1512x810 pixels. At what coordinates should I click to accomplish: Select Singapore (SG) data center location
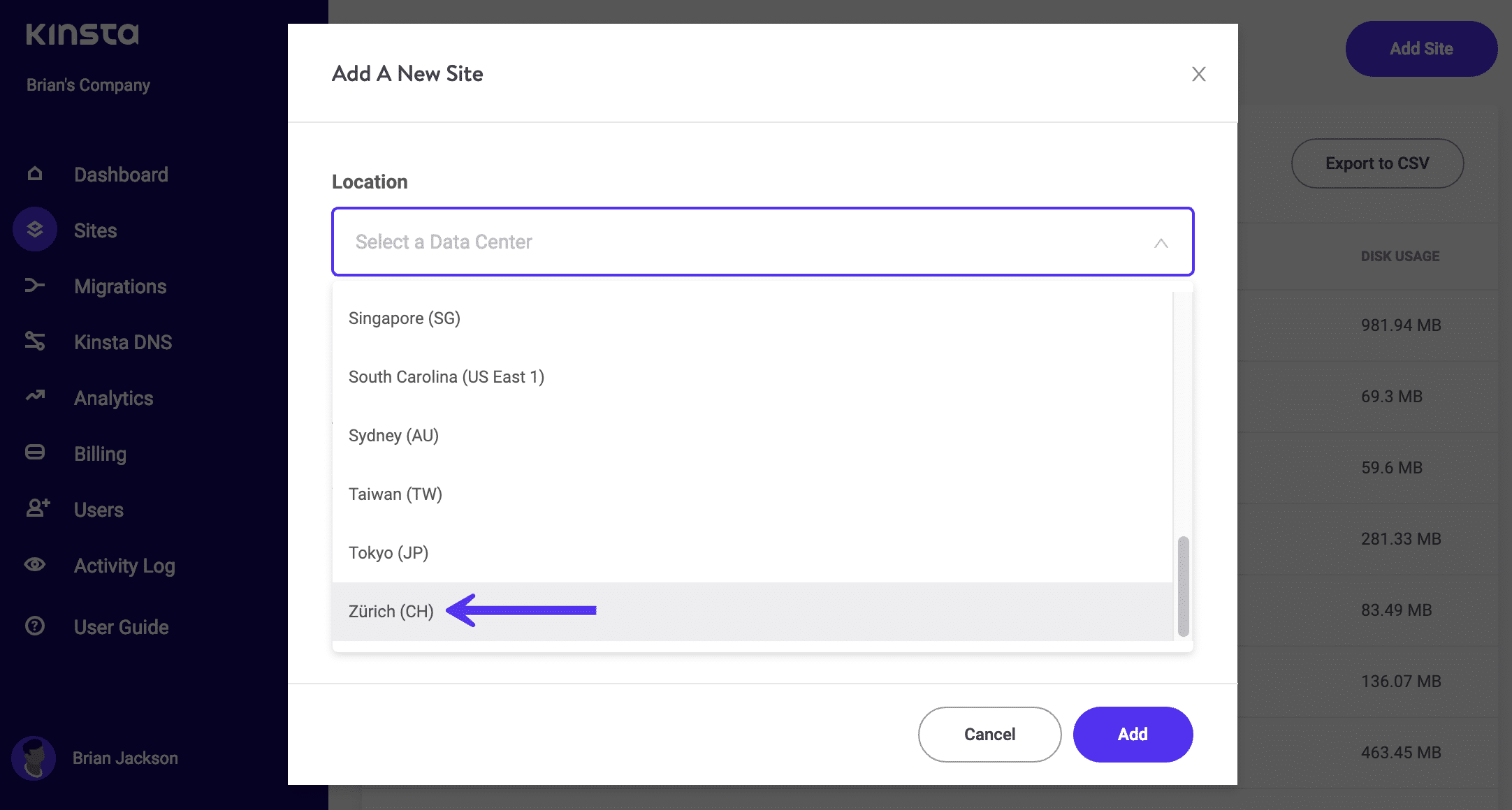405,318
